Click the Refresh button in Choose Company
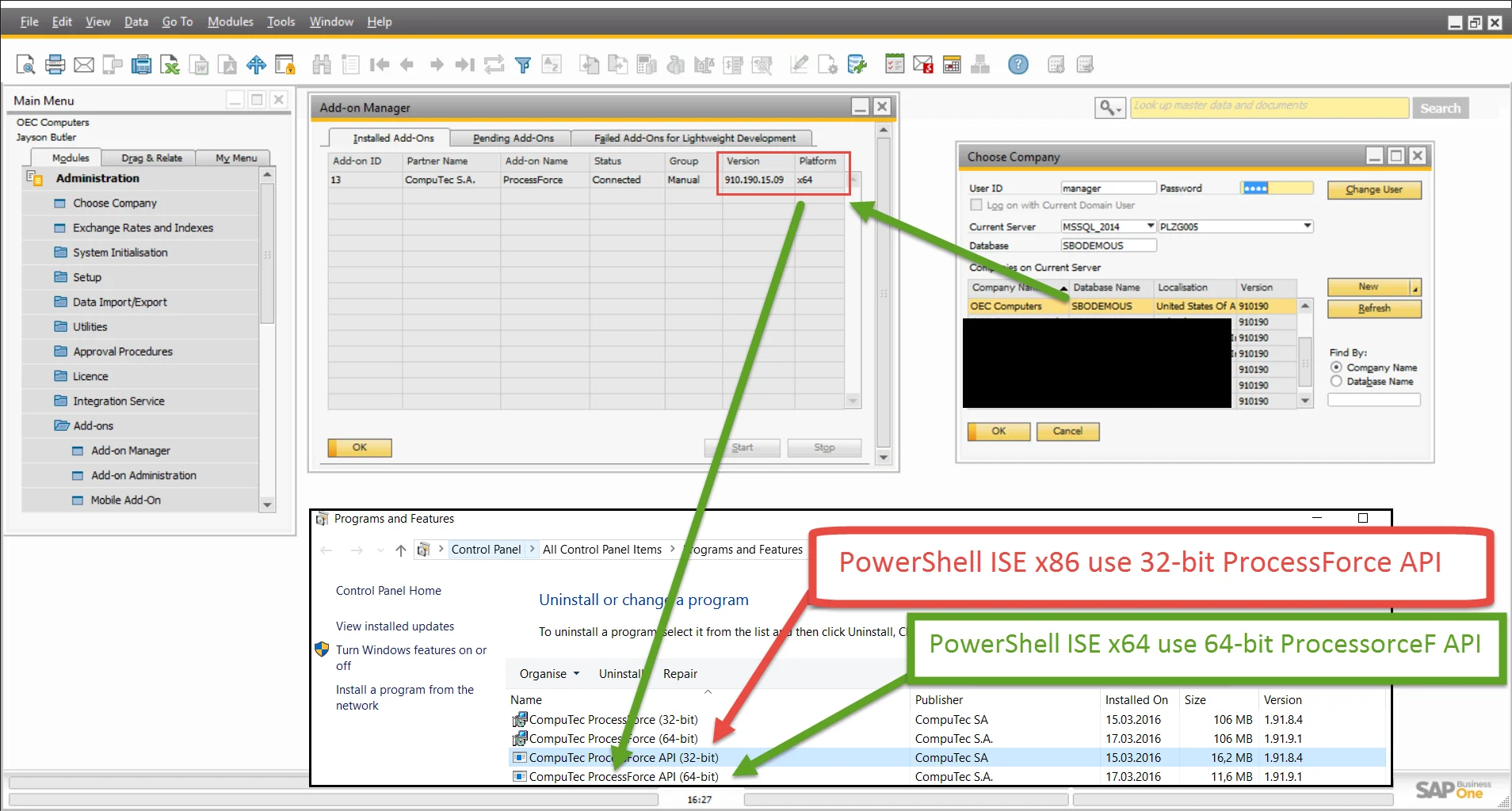The height and width of the screenshot is (811, 1512). [1373, 308]
